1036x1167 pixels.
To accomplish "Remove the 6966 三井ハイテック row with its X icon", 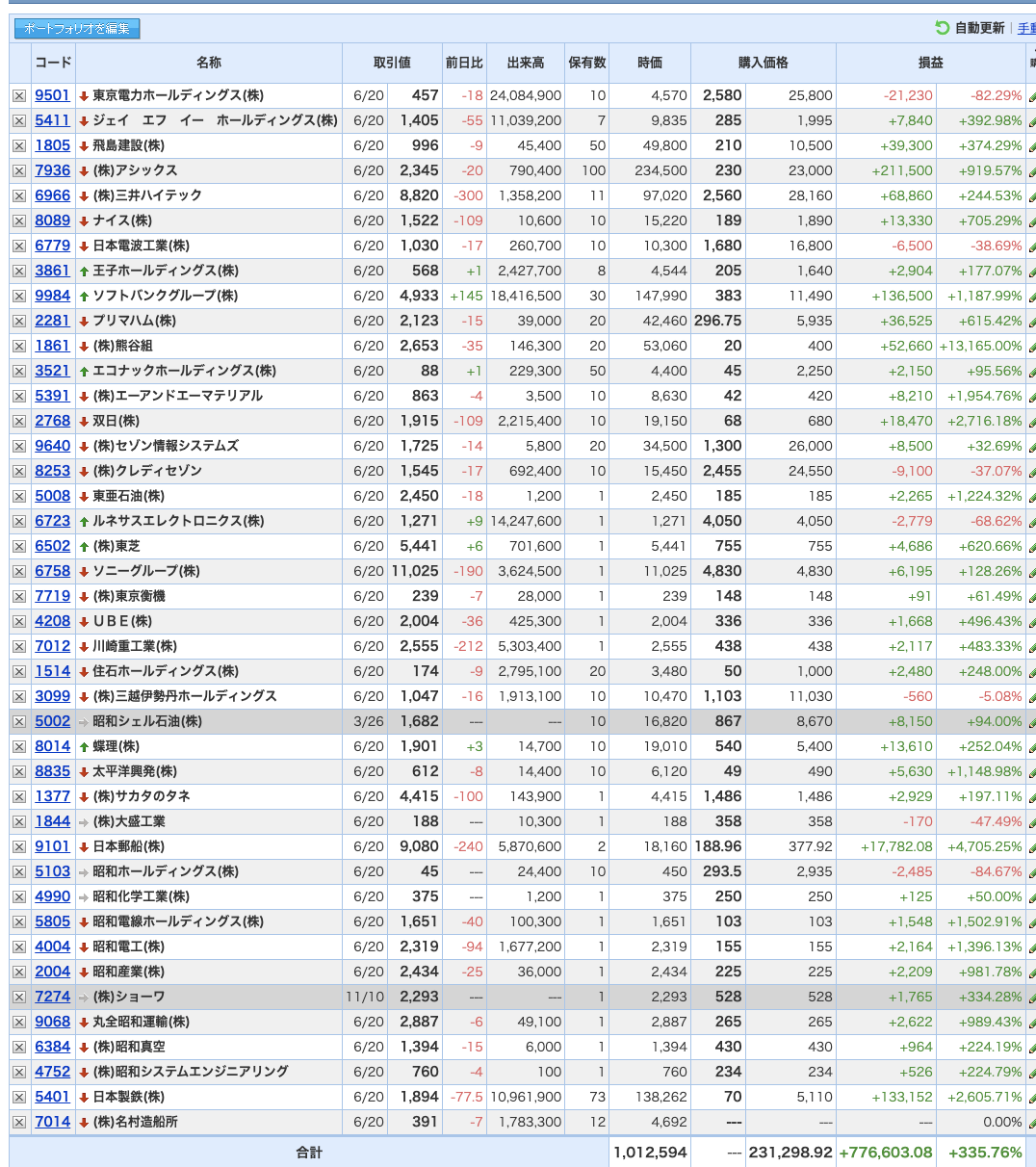I will [x=19, y=196].
